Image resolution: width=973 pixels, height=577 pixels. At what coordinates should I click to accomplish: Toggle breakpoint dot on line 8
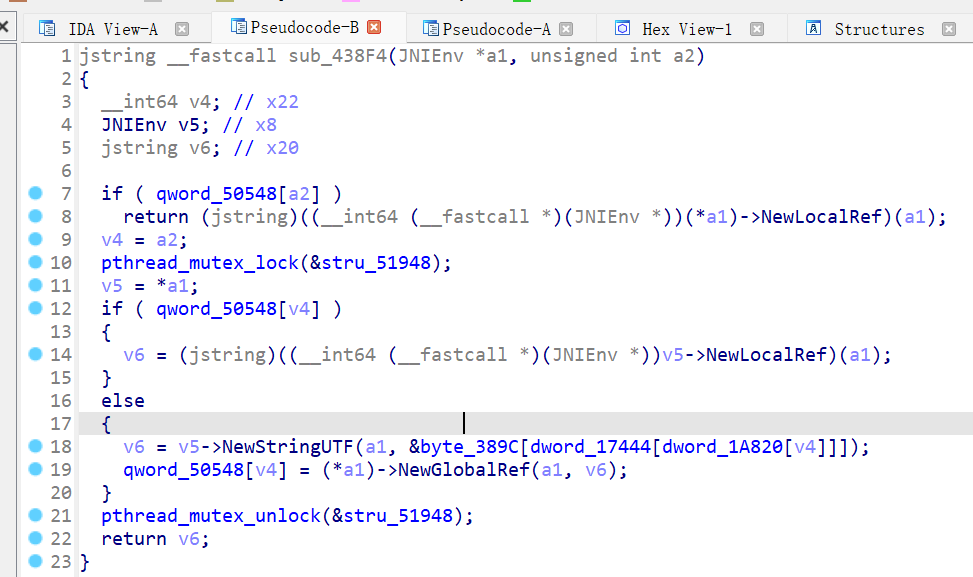pyautogui.click(x=35, y=216)
